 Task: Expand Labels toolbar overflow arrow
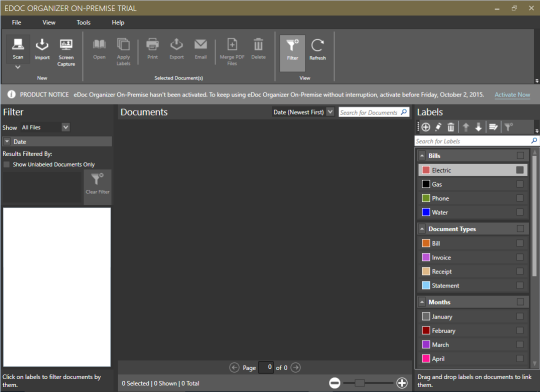(537, 131)
